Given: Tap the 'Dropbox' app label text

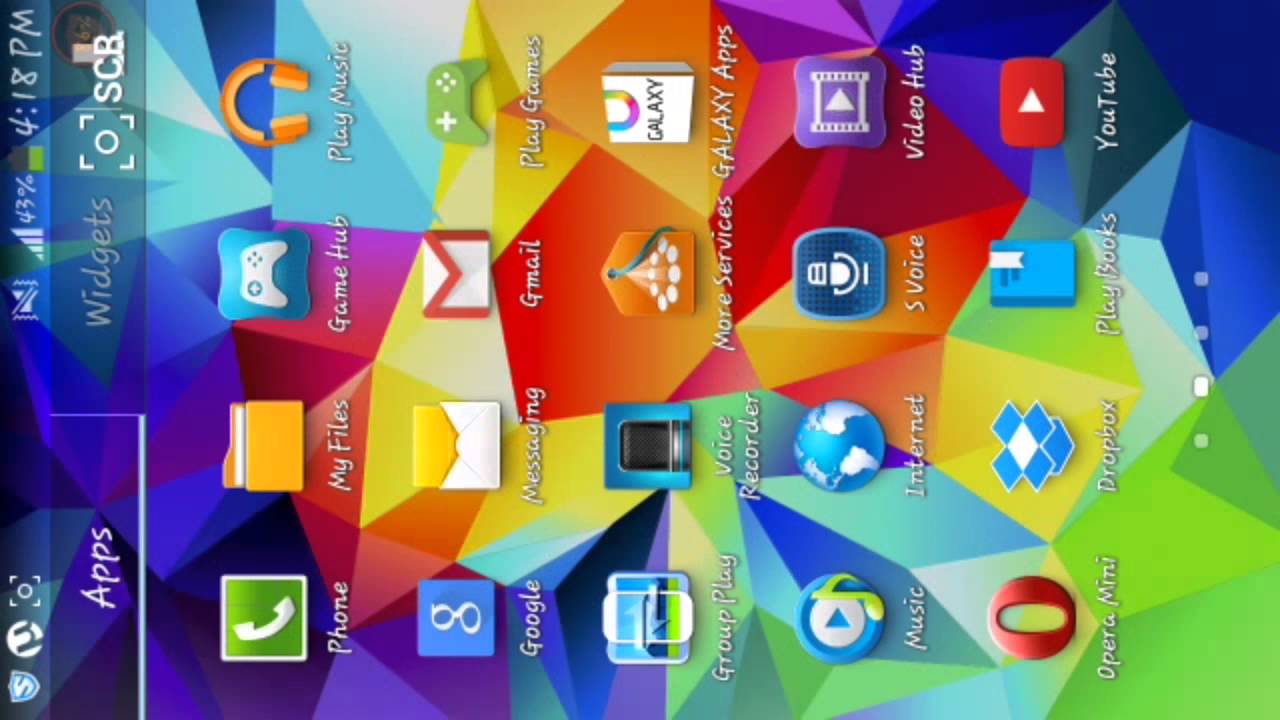Looking at the screenshot, I should click(1107, 446).
